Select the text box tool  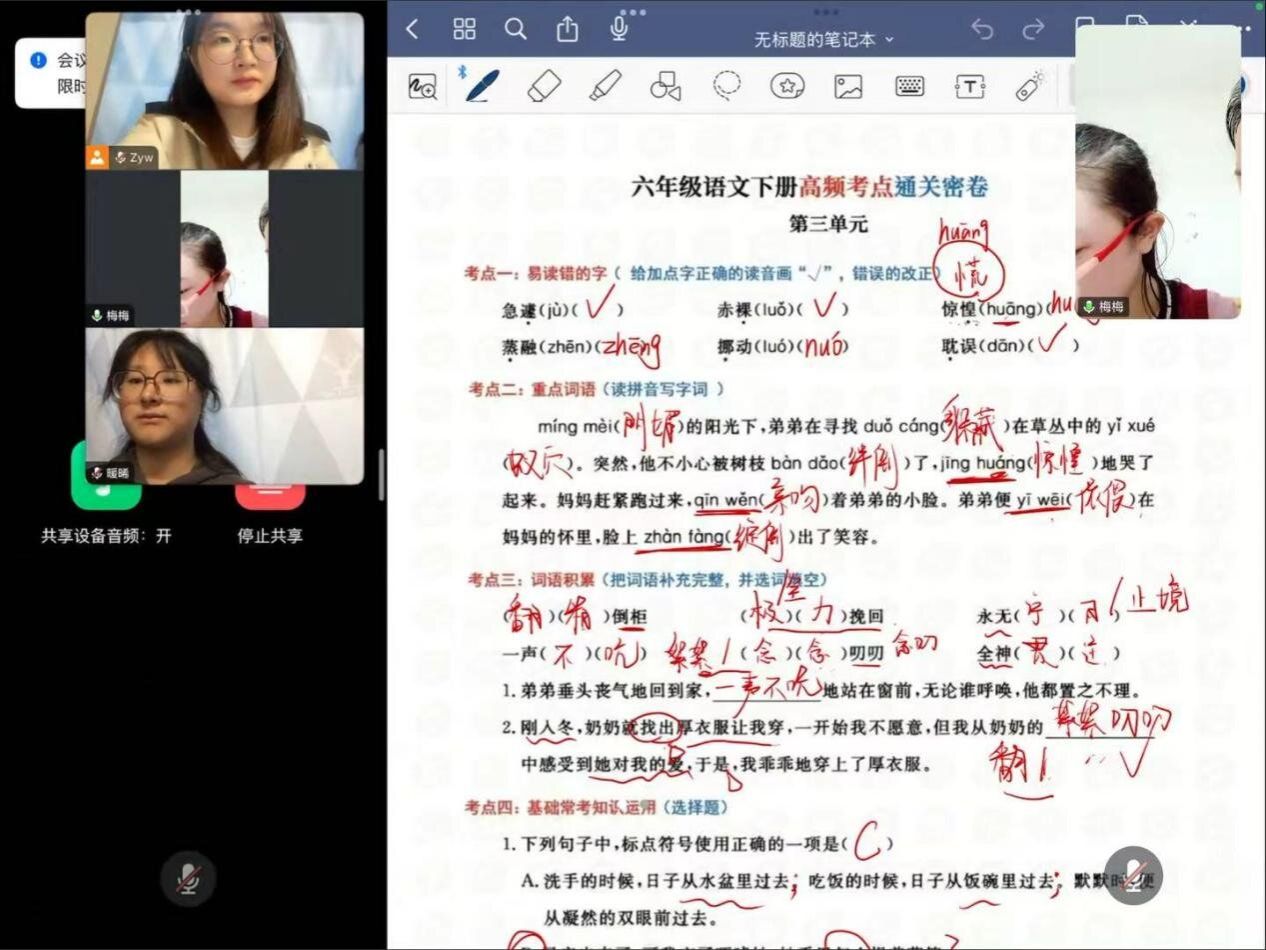[x=970, y=86]
